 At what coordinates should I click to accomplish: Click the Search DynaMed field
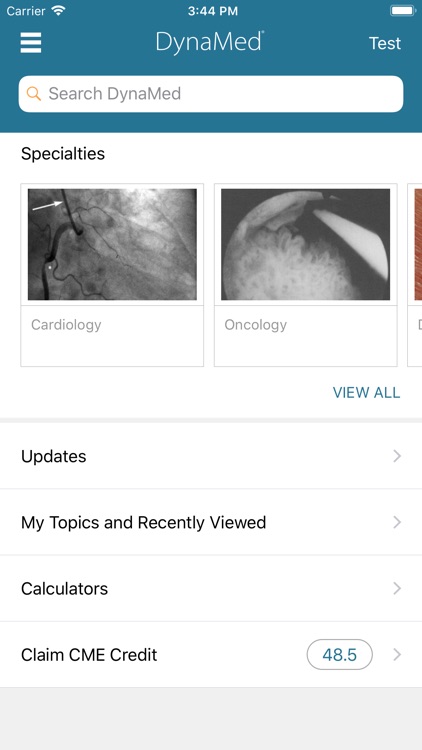click(x=211, y=94)
